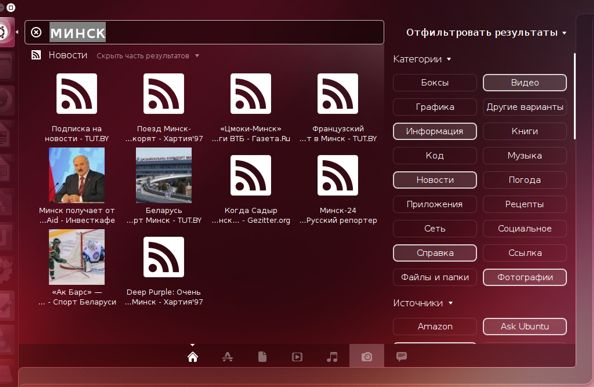This screenshot has height=387, width=594.
Task: Open the Deep Purple Хартия'97 feed icon
Action: click(164, 257)
